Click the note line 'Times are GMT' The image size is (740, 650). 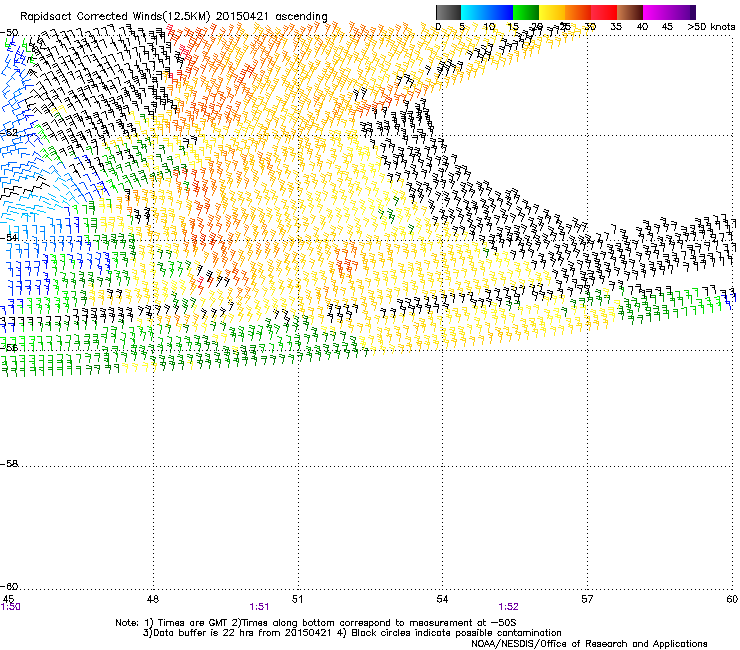[192, 623]
